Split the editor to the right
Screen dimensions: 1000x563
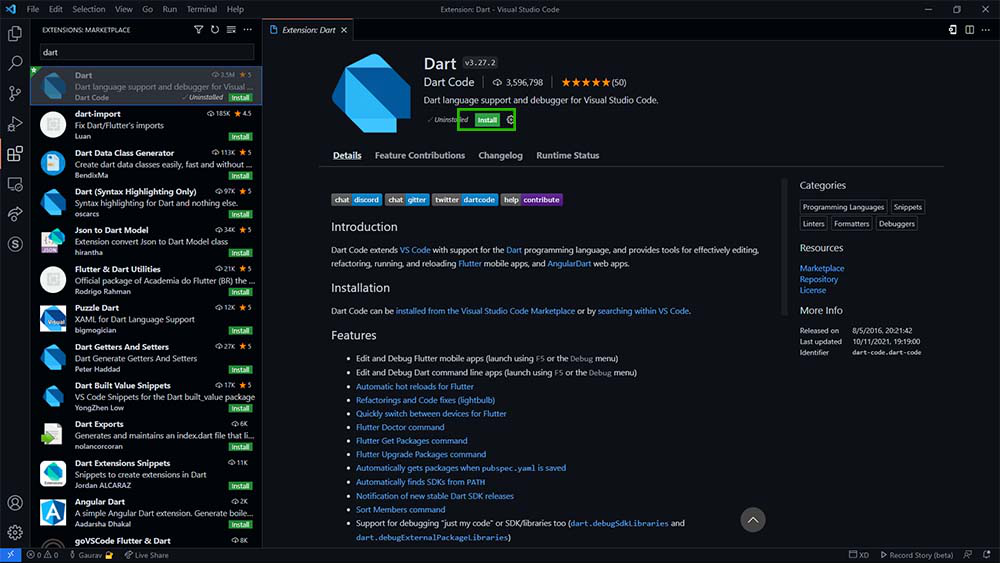click(x=969, y=29)
